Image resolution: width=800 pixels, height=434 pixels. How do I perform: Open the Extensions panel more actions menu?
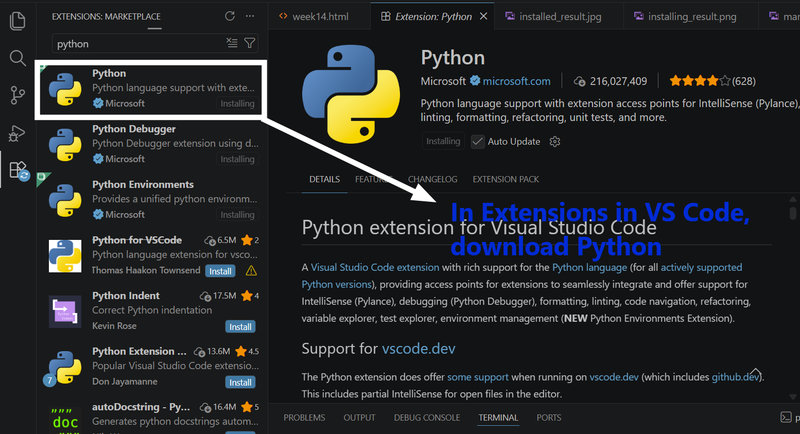coord(249,16)
